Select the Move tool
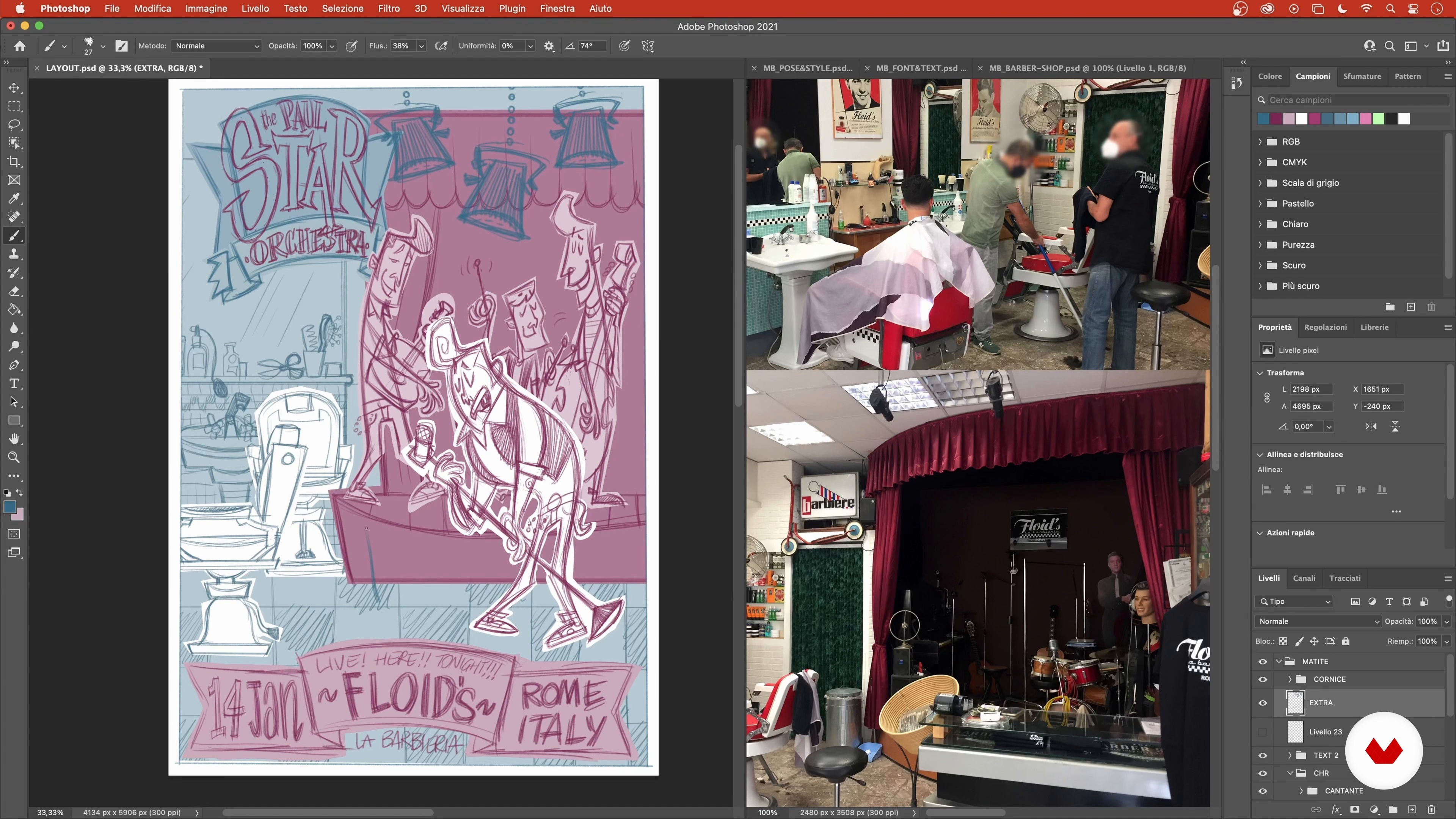The image size is (1456, 819). click(x=14, y=88)
